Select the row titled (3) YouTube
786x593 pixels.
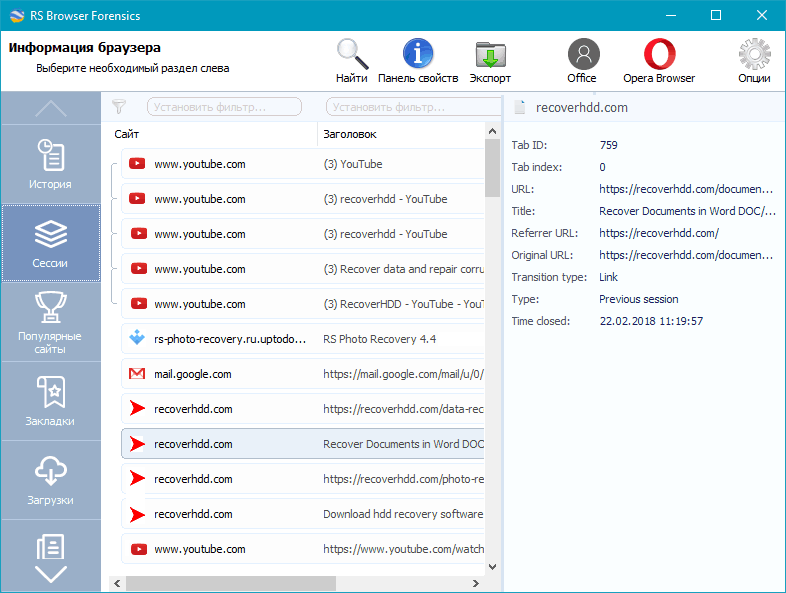(x=303, y=164)
